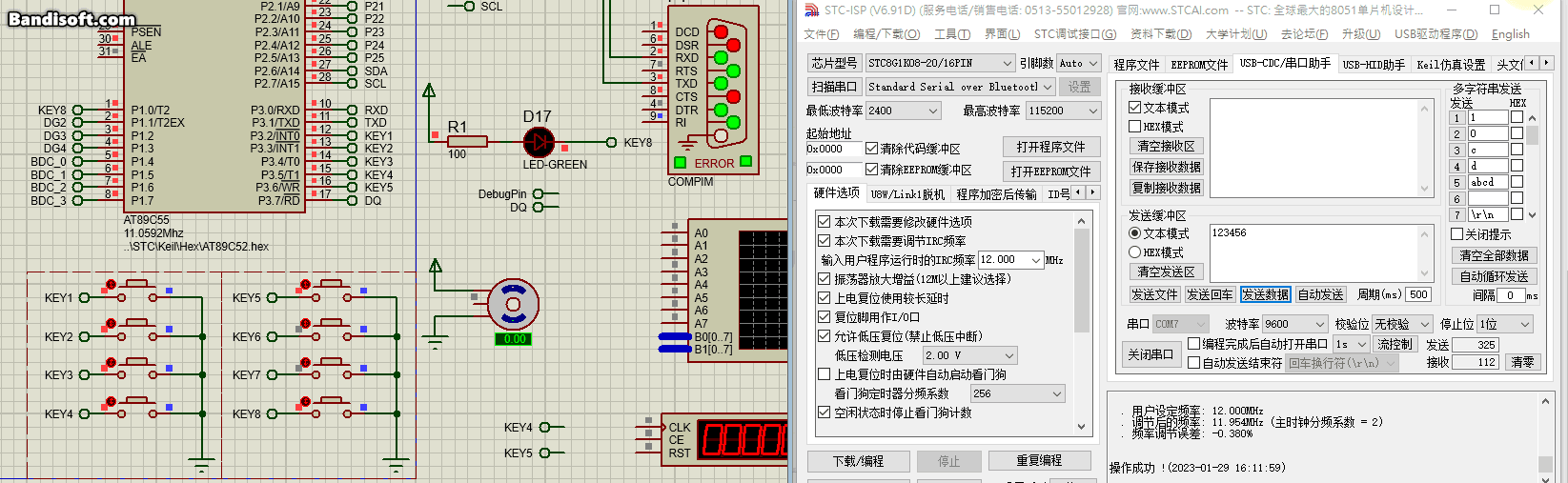Click 下载/编程 download button
The image size is (1568, 483).
point(858,461)
